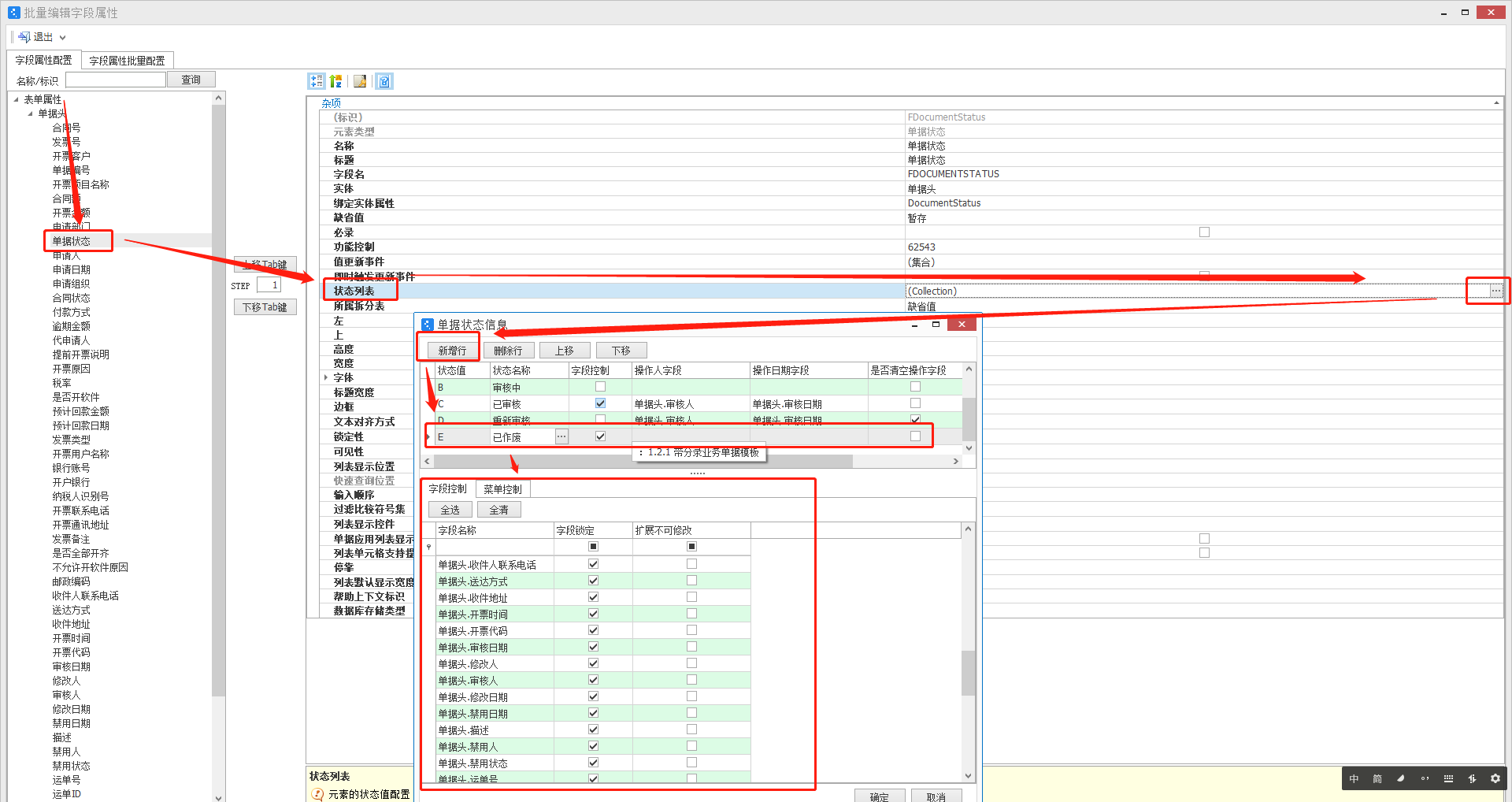This screenshot has width=1512, height=802.
Task: Open IME settings gear icon
Action: click(1495, 778)
